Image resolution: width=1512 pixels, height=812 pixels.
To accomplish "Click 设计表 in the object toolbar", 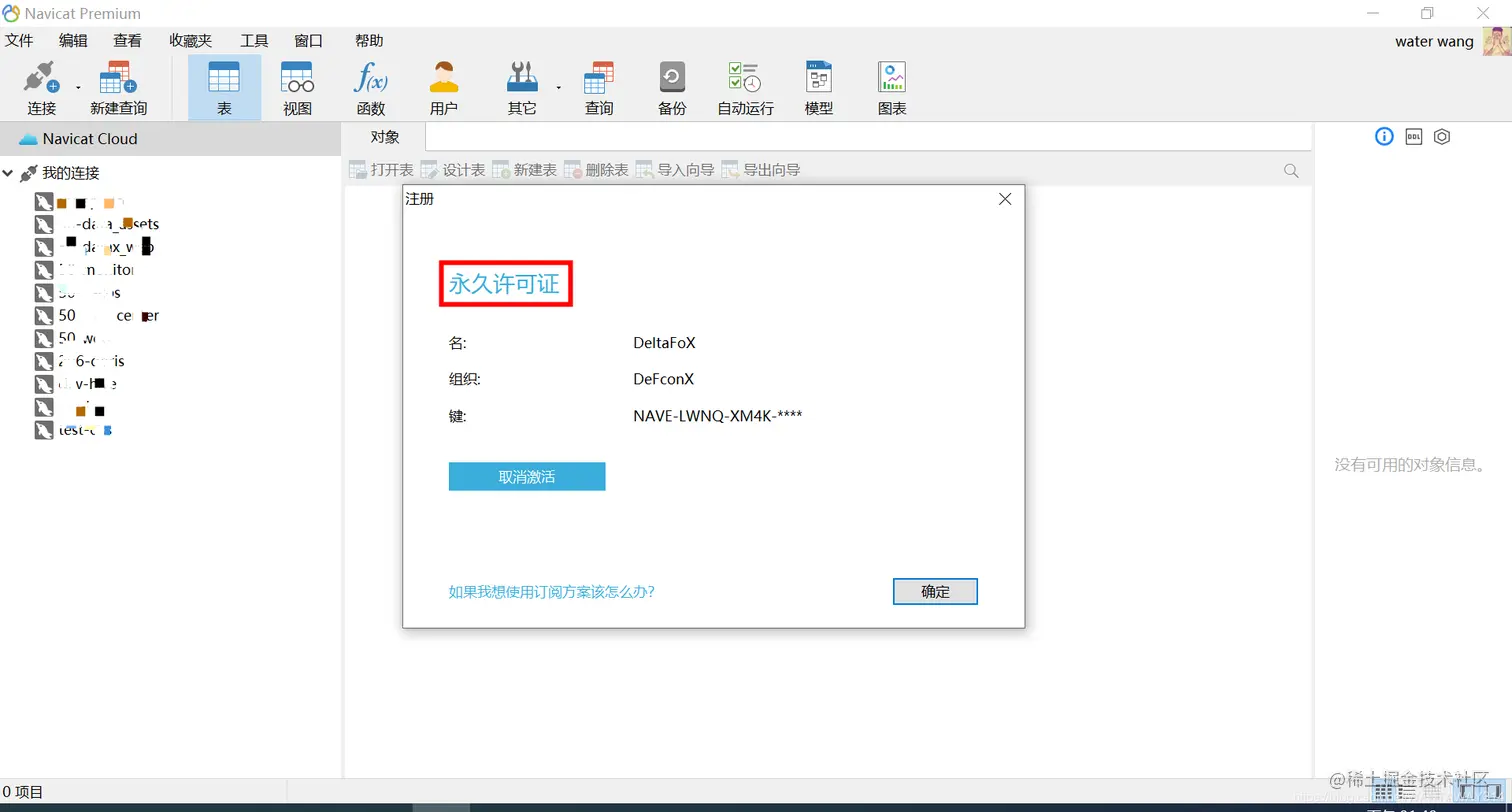I will pyautogui.click(x=453, y=170).
